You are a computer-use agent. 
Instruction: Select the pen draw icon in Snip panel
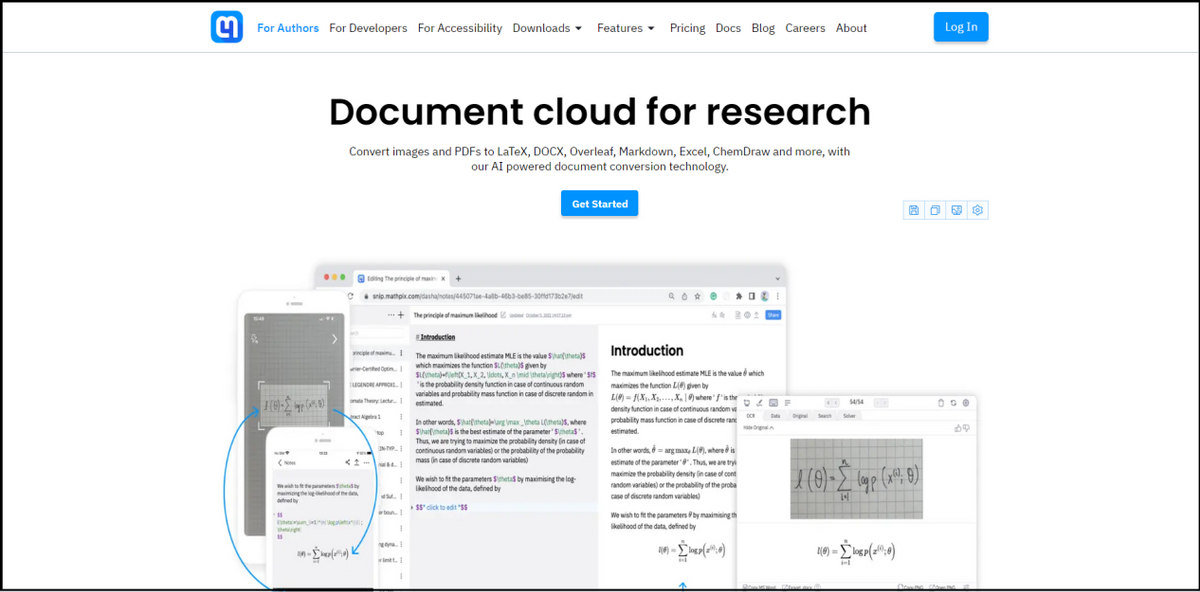(x=759, y=403)
